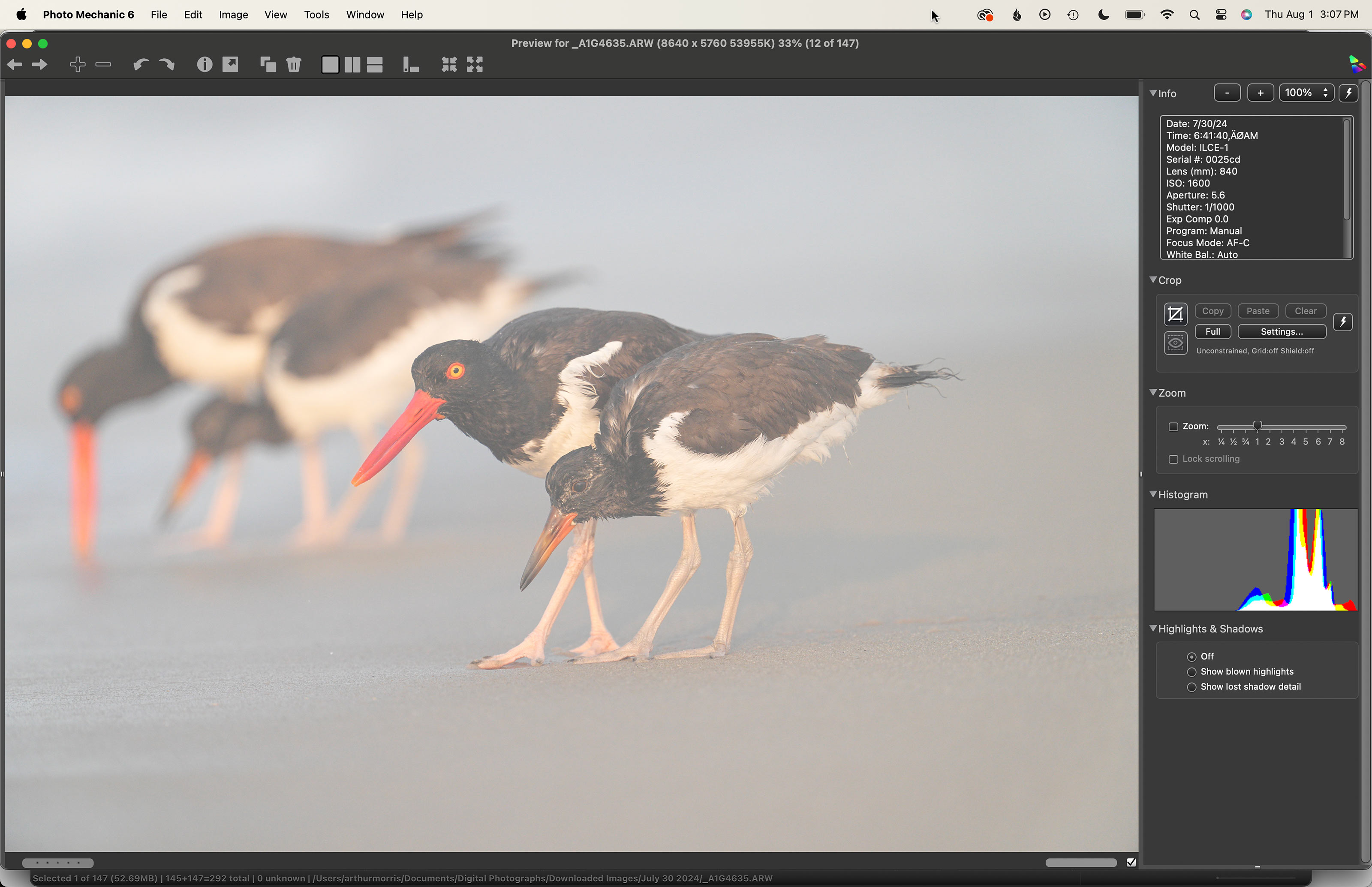Click the Wi-Fi status icon

[x=1167, y=15]
